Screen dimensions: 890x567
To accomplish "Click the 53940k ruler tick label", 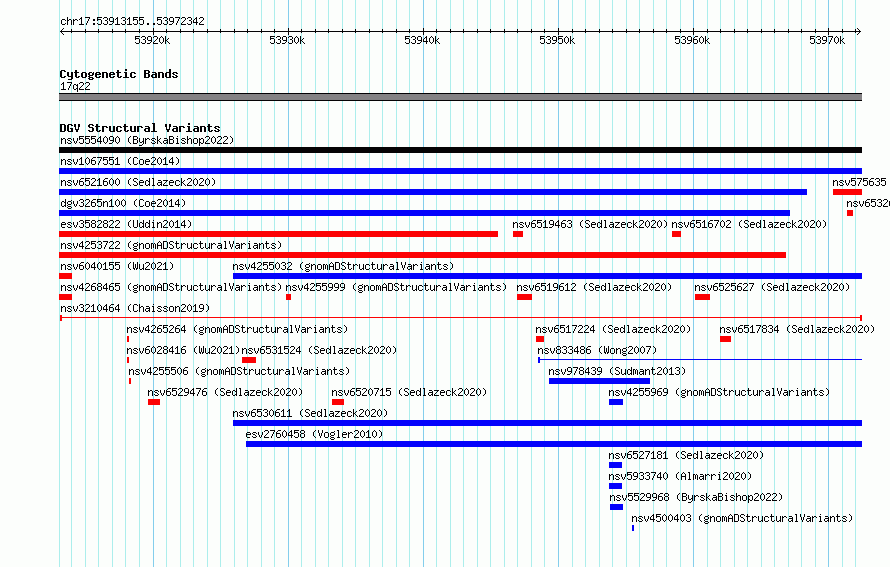I will click(422, 40).
